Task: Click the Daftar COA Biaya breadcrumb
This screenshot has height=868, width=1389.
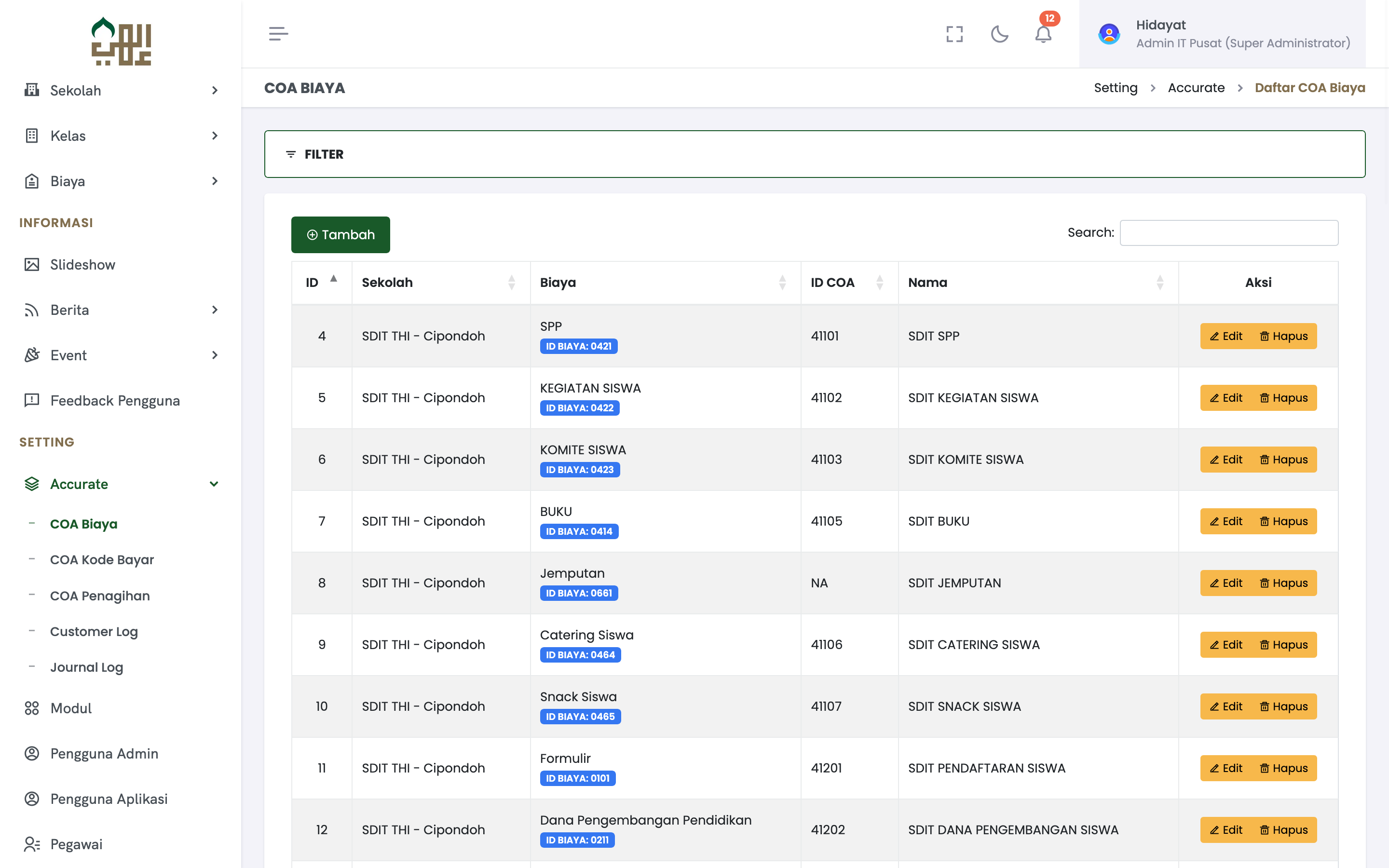Action: (1310, 88)
